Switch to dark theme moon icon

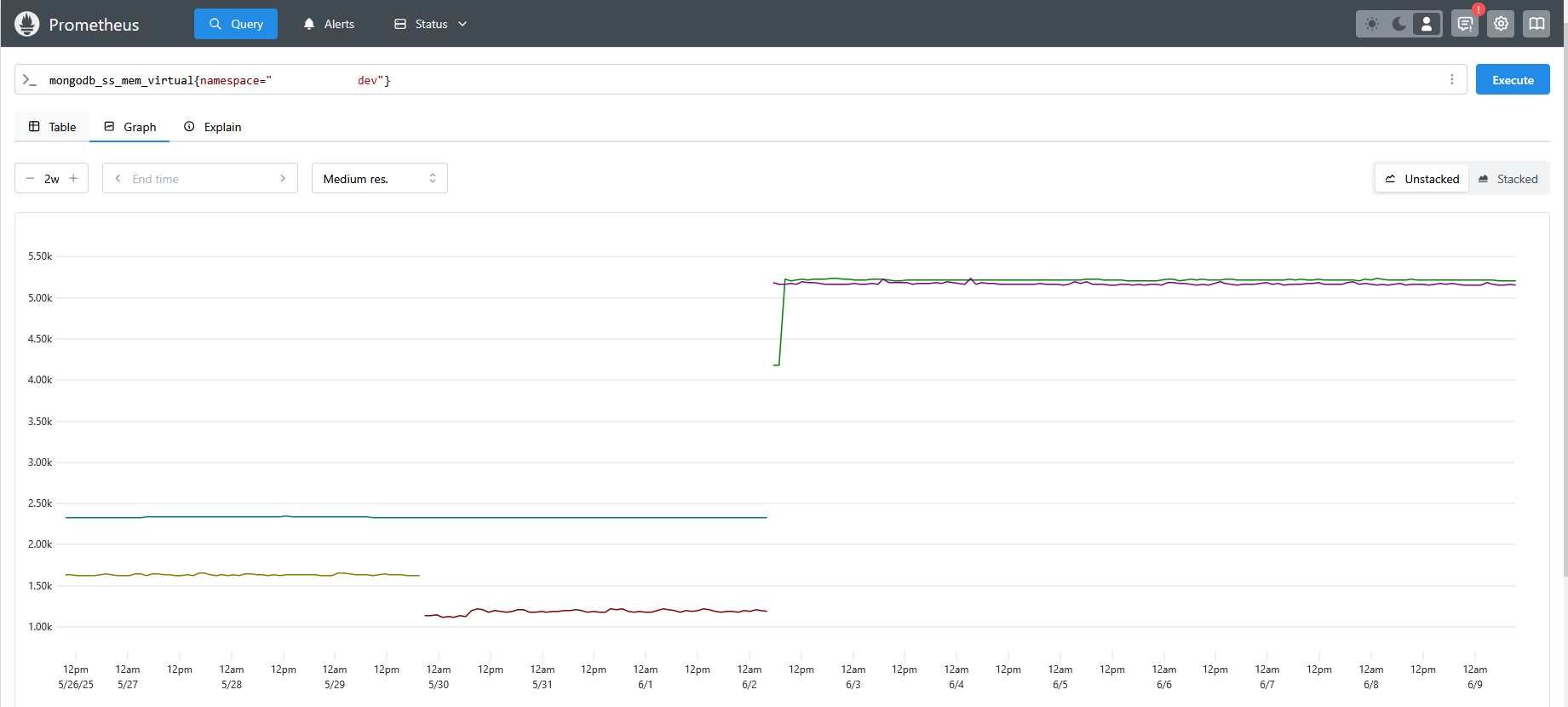click(x=1399, y=24)
